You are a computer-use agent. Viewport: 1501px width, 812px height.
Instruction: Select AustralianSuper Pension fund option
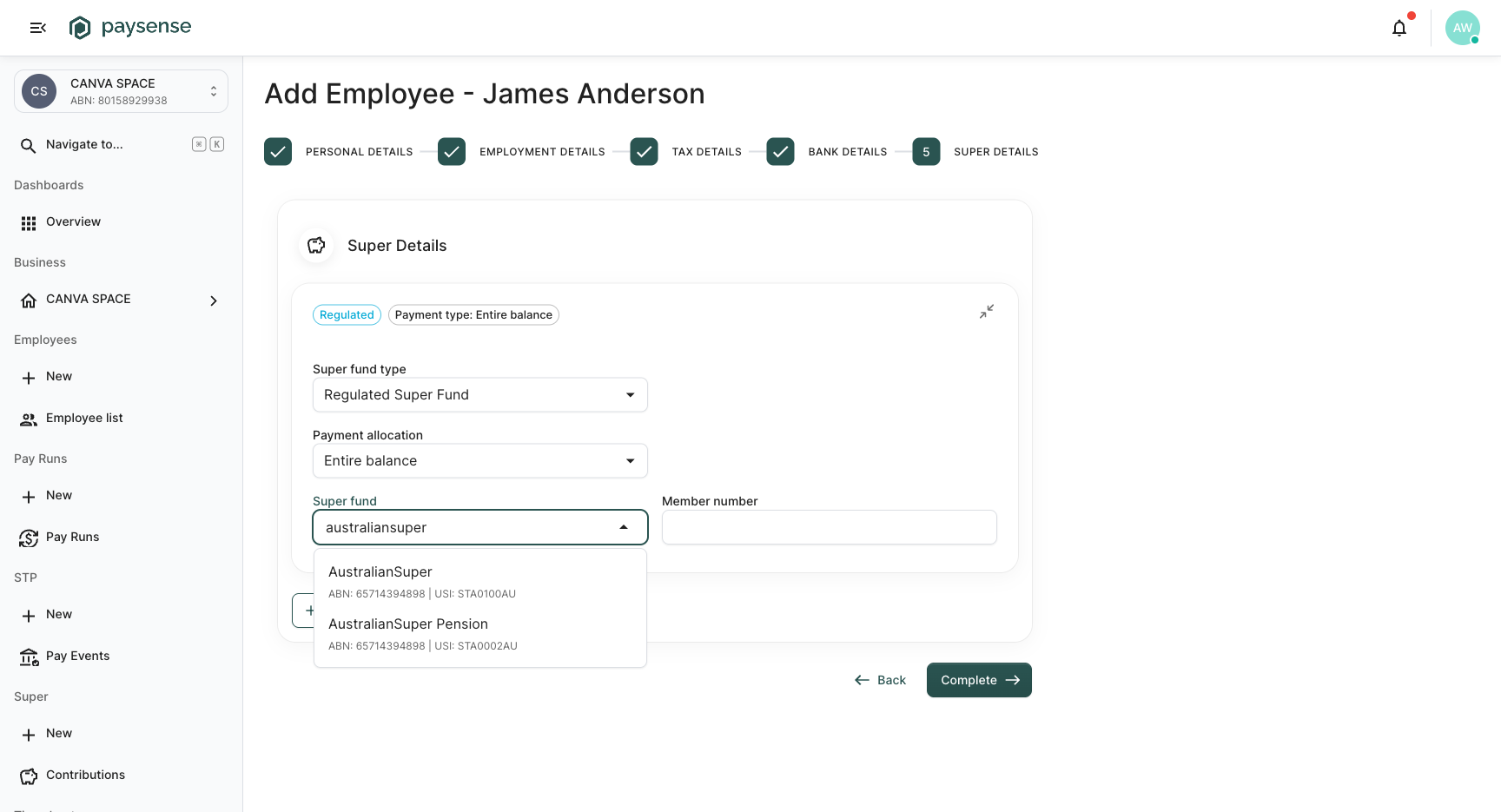(480, 634)
